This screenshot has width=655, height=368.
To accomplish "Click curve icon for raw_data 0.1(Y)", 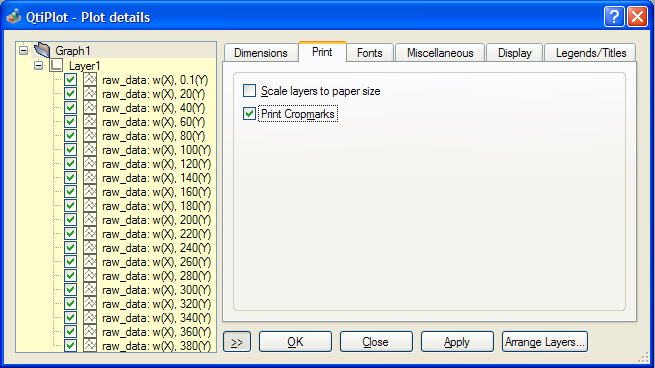I will [x=90, y=79].
